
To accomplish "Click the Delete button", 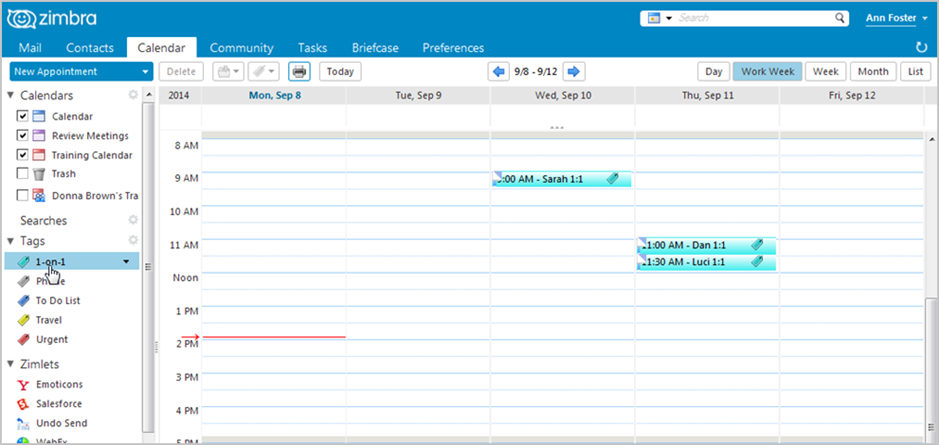I will pos(181,72).
